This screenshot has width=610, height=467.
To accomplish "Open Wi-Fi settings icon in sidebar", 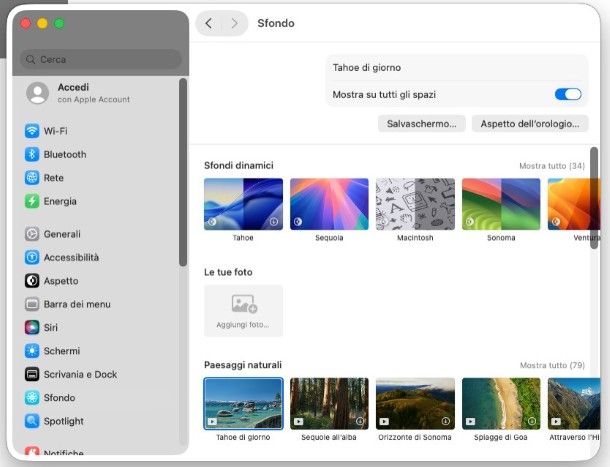I will pos(32,131).
